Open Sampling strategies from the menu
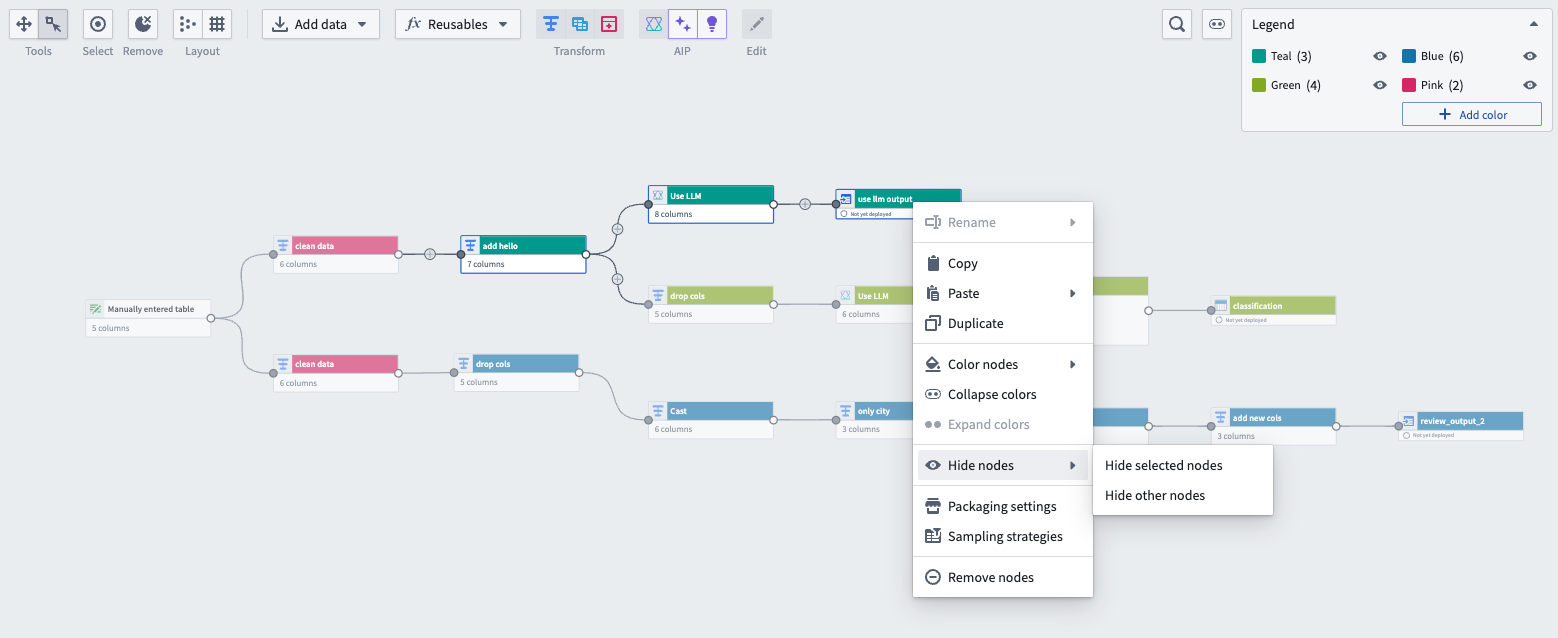The width and height of the screenshot is (1558, 638). [1003, 536]
